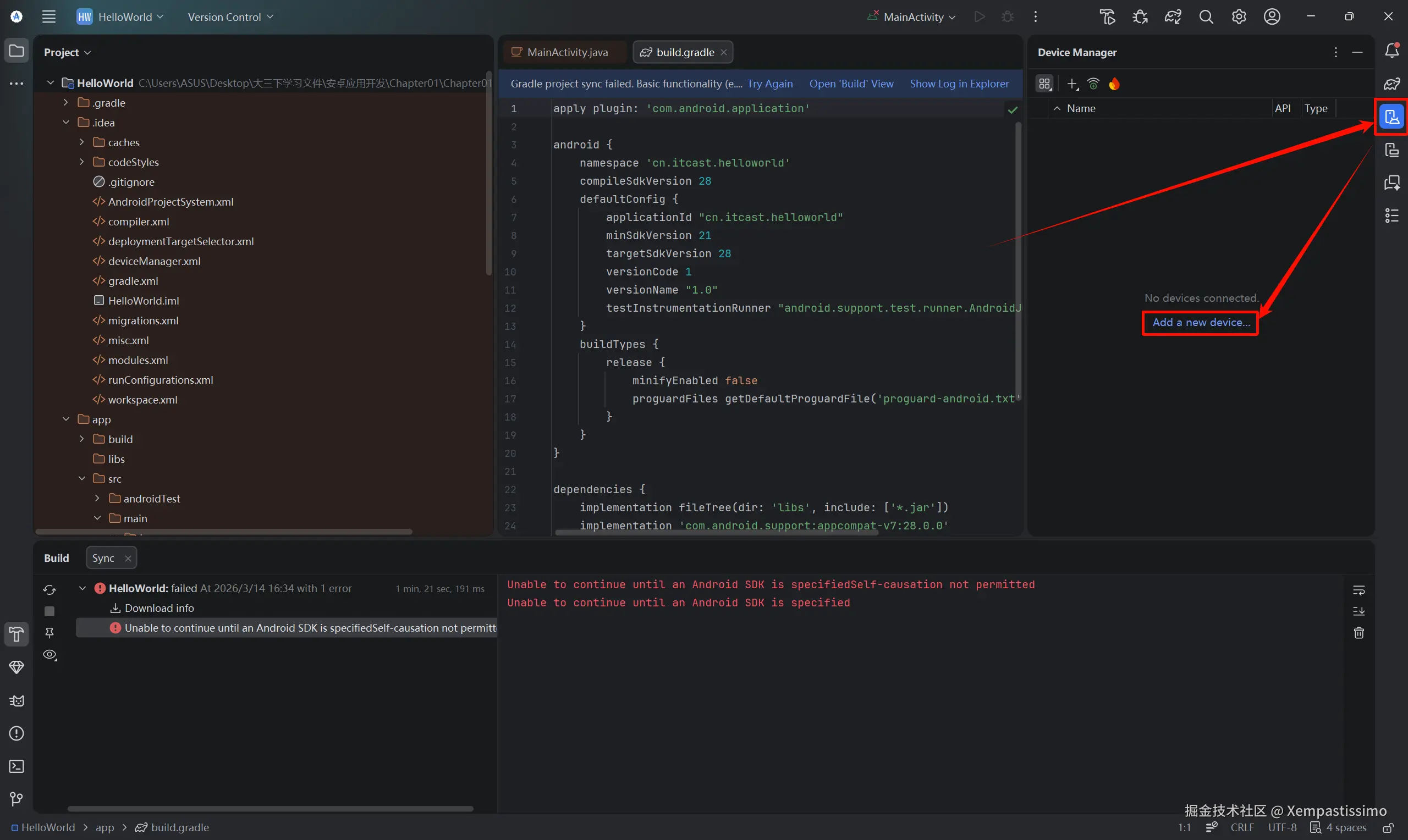The image size is (1408, 840).
Task: Open the Notifications bell icon
Action: [1391, 51]
